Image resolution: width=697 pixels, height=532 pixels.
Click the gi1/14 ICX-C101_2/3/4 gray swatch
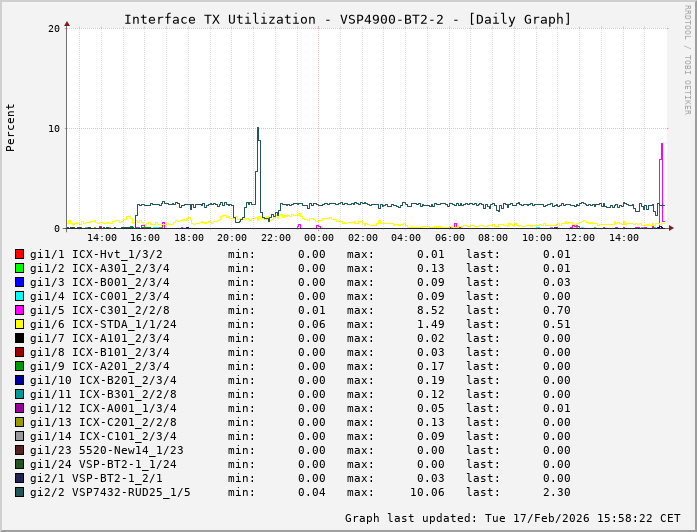(19, 436)
